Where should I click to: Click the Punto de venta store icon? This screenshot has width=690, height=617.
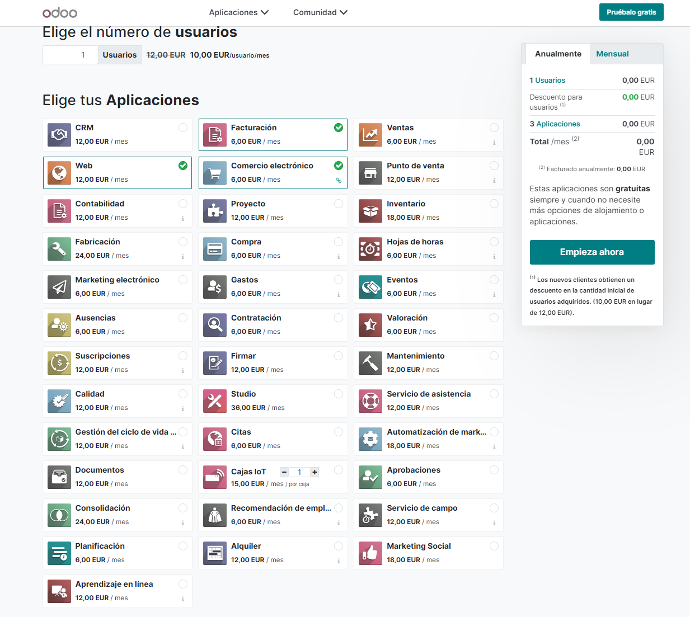(370, 173)
